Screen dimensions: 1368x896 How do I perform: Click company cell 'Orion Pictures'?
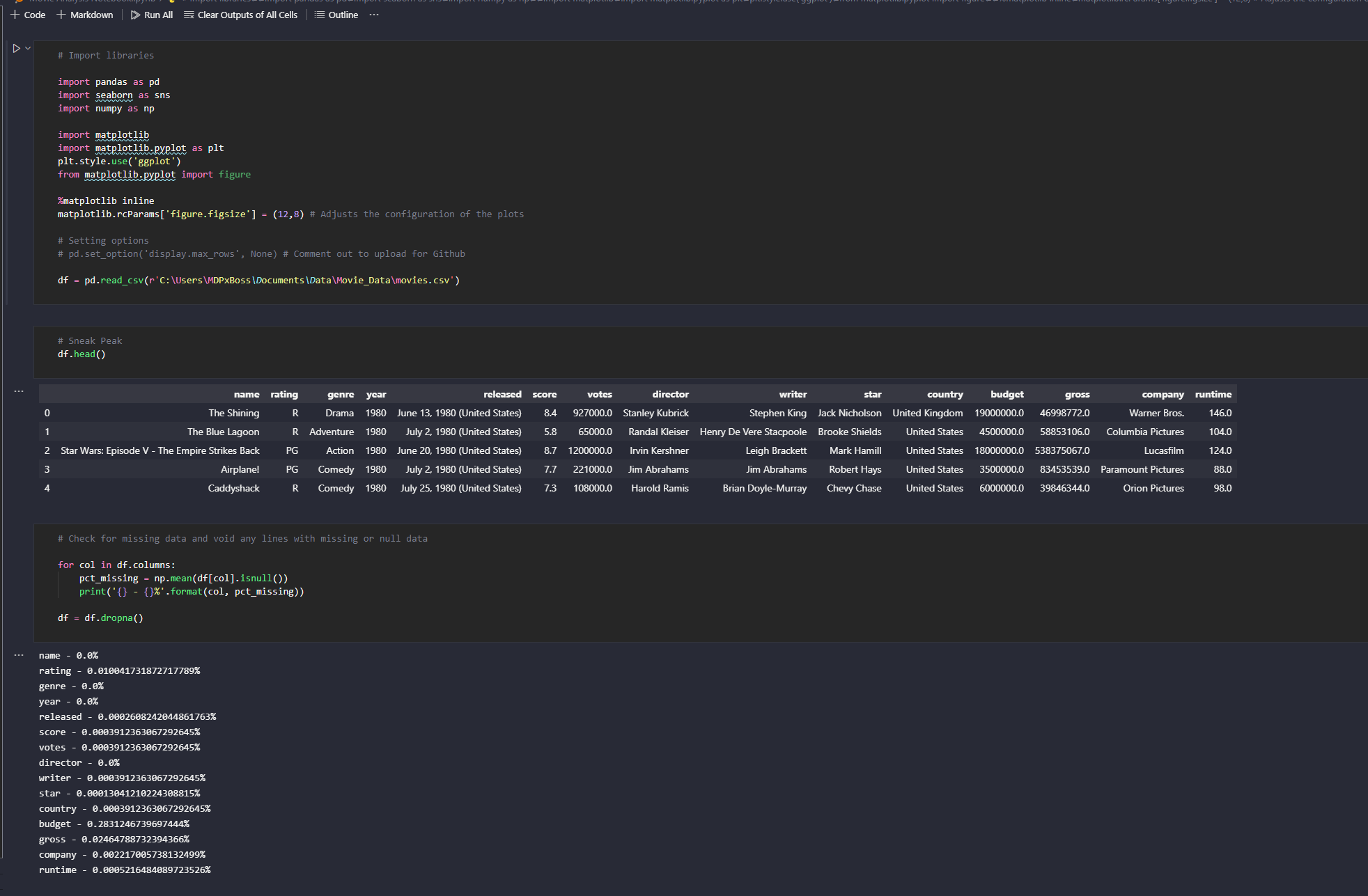click(x=1153, y=488)
